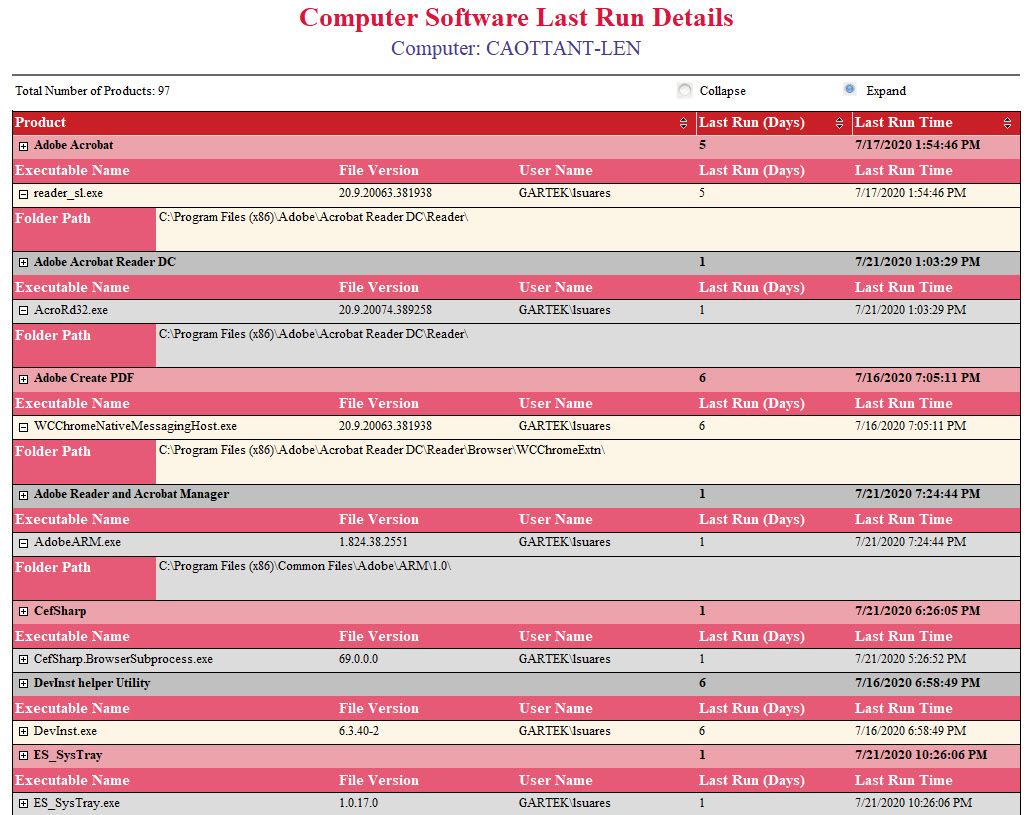Expand the Adobe Create PDF row
The image size is (1032, 815).
[x=23, y=378]
